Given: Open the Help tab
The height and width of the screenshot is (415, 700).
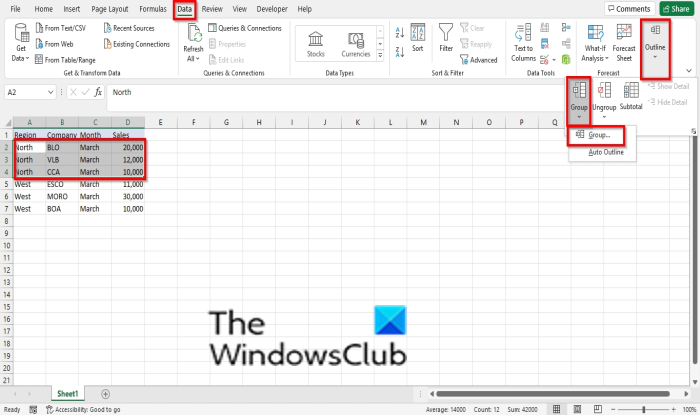Looking at the screenshot, I should tap(305, 9).
